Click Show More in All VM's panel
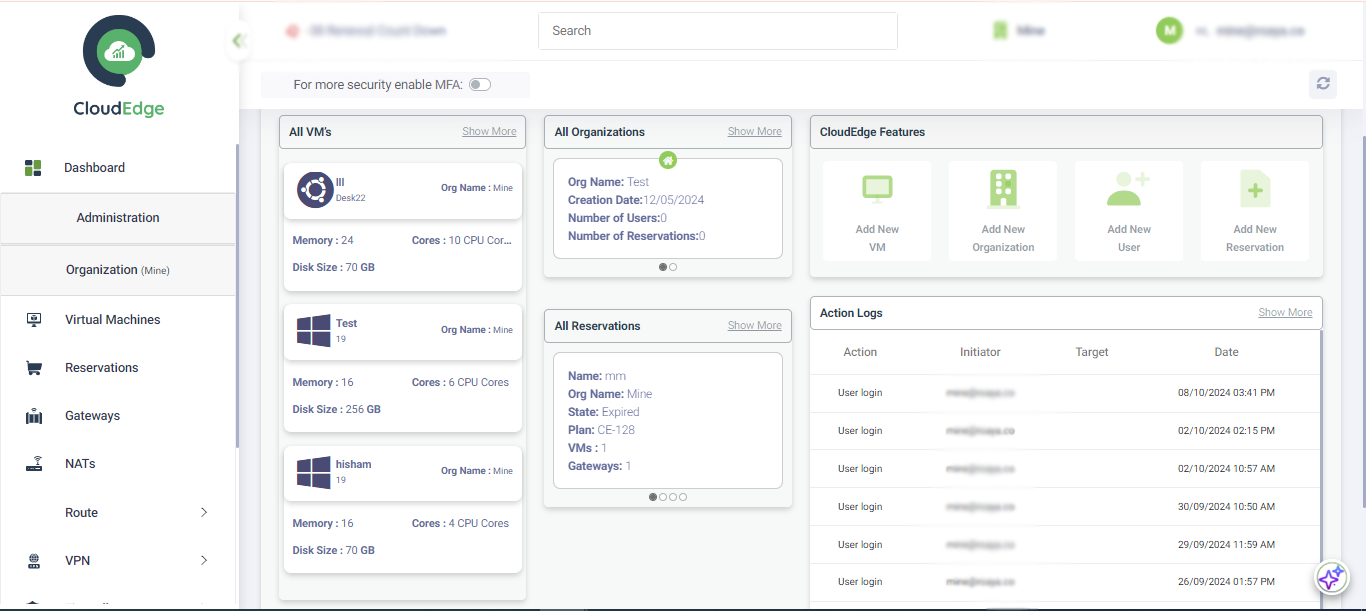 coord(489,132)
